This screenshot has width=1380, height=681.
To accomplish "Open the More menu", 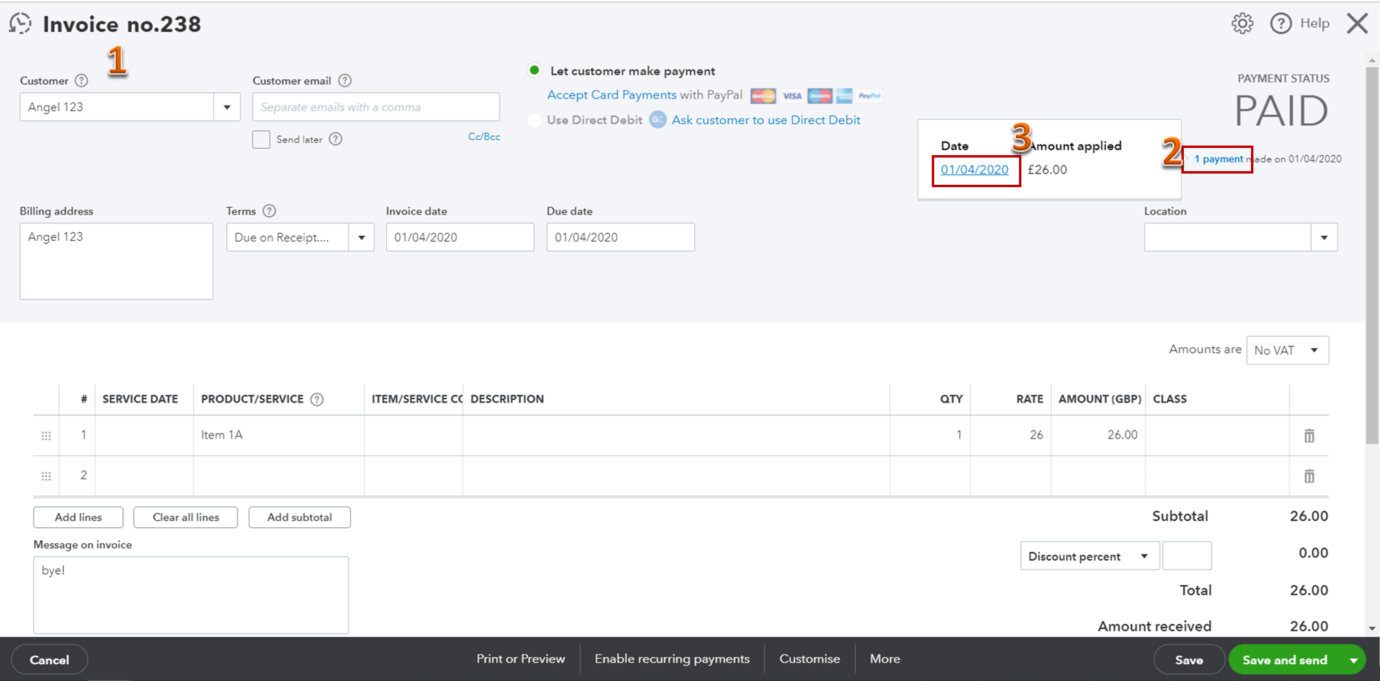I will tap(885, 658).
